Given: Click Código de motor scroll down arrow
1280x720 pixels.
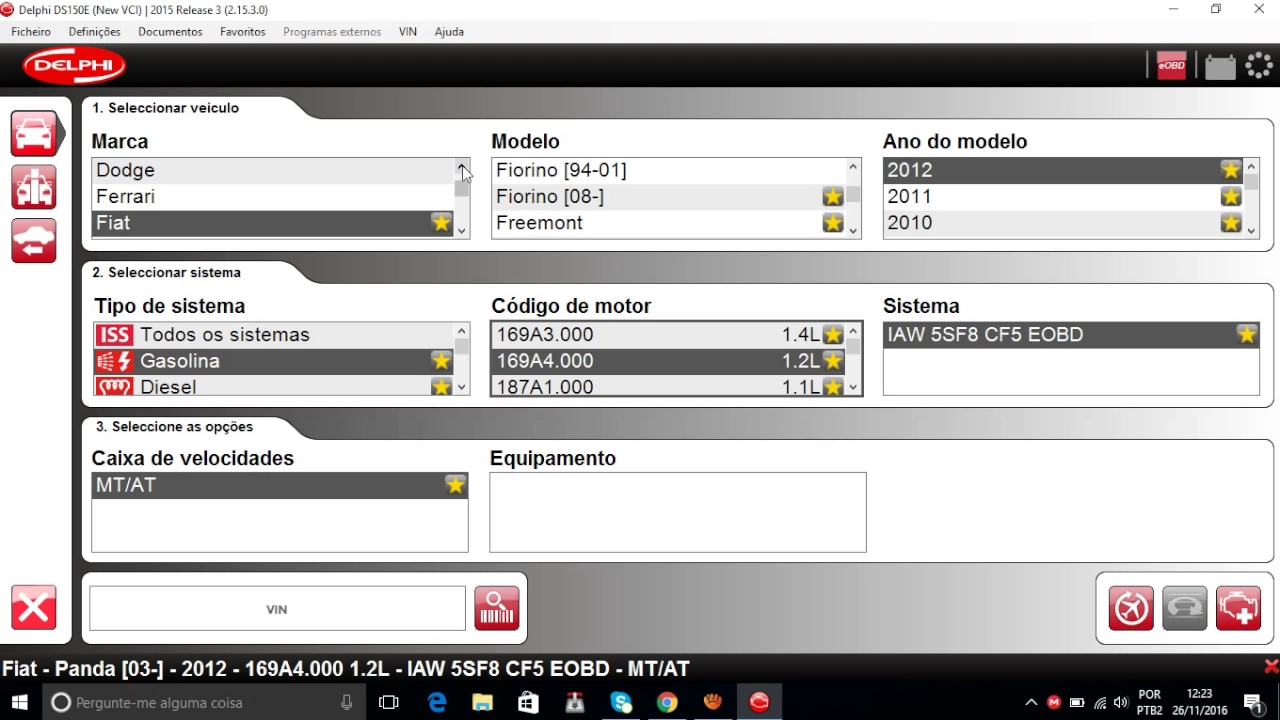Looking at the screenshot, I should click(853, 388).
